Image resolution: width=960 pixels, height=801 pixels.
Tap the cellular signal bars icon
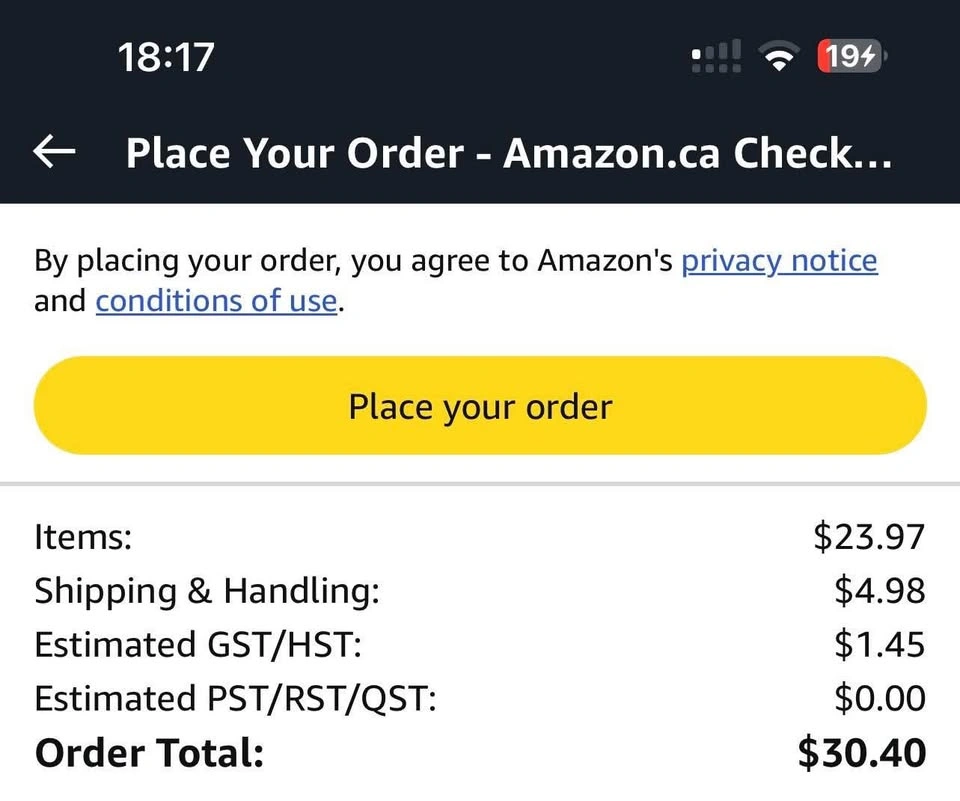716,58
